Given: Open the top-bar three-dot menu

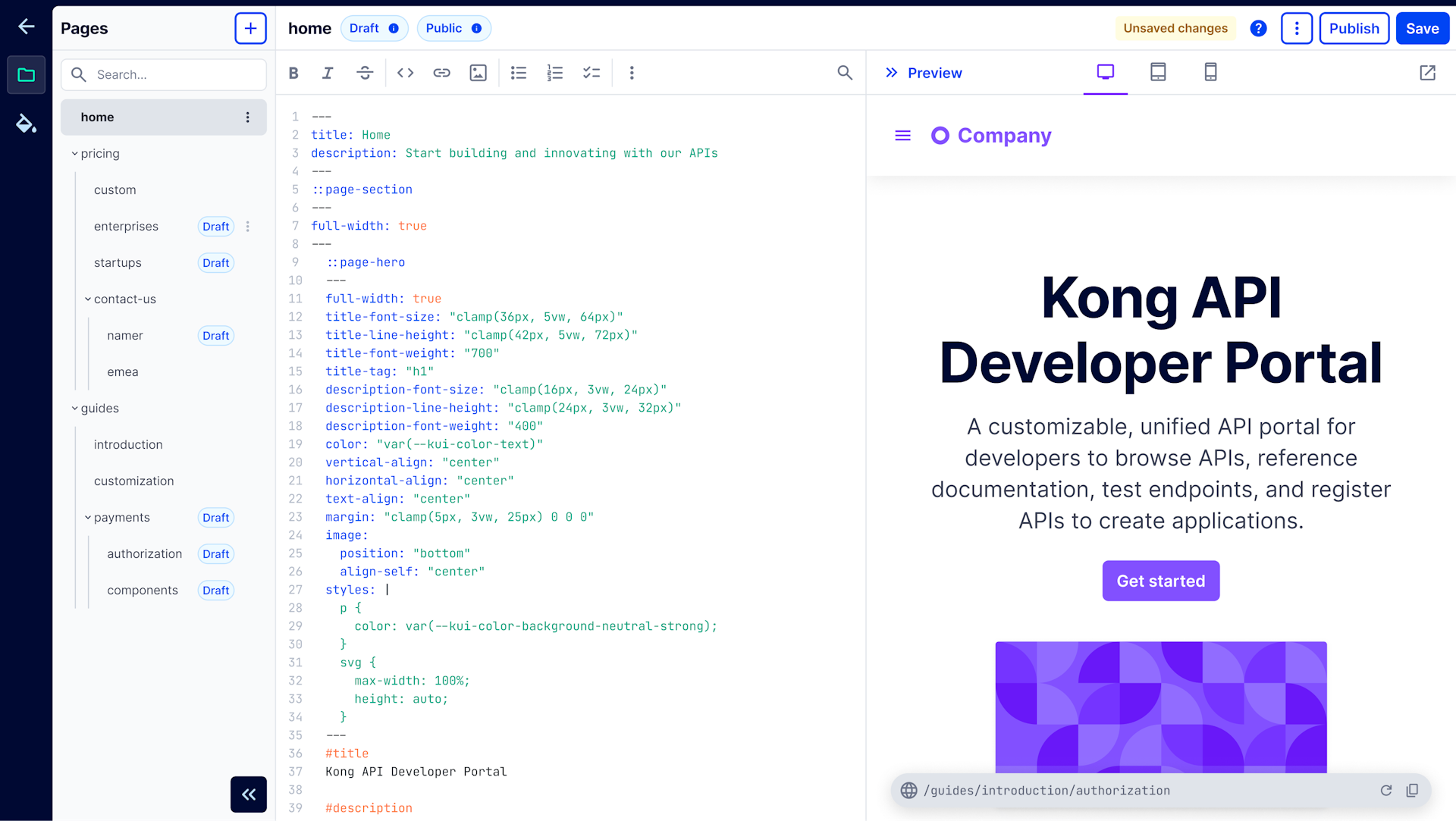Looking at the screenshot, I should point(1297,28).
